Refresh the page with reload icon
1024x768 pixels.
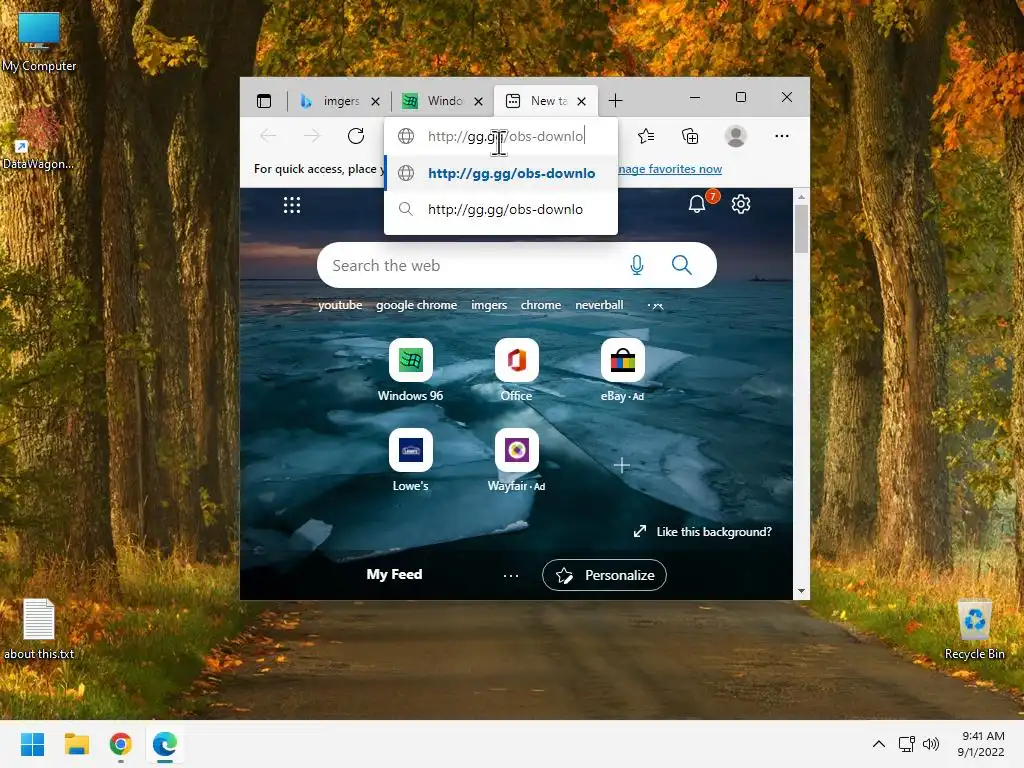coord(356,136)
